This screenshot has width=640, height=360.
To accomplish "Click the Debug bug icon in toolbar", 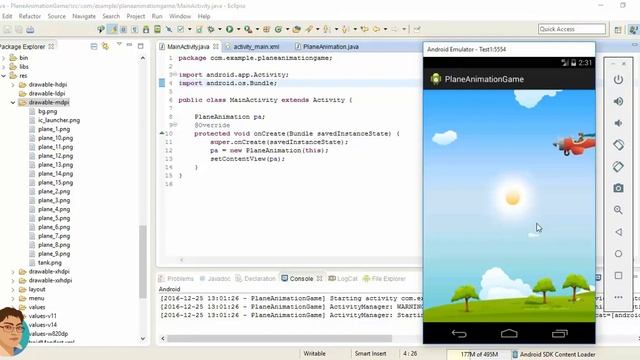I will click(211, 29).
